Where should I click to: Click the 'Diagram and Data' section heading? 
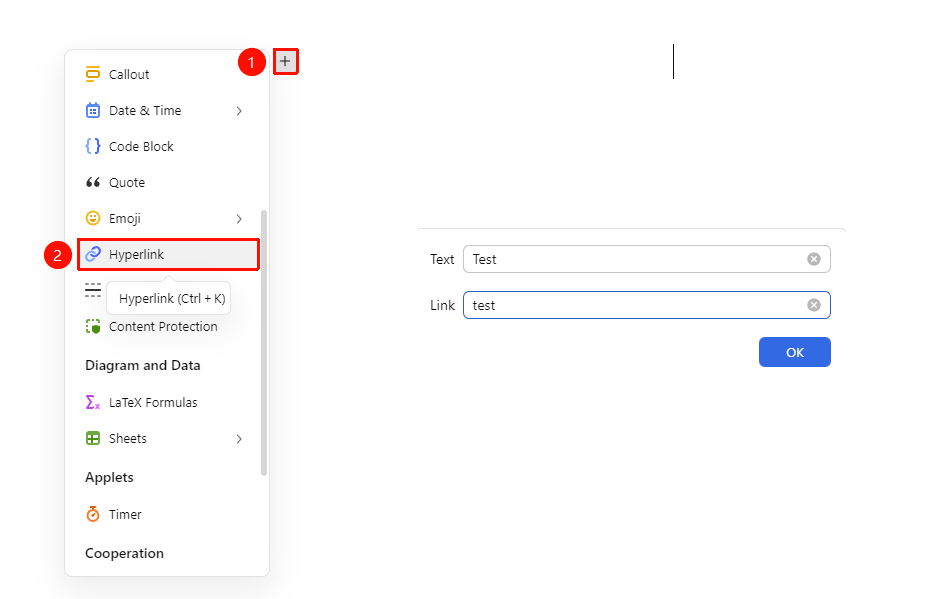pos(142,365)
